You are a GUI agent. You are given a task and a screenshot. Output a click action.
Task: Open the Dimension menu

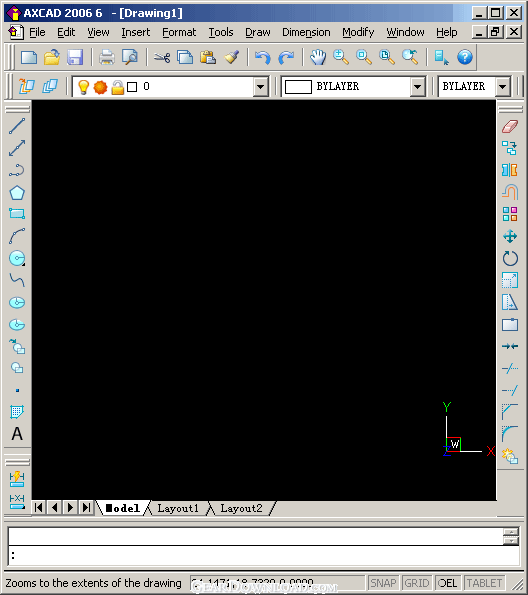tap(306, 32)
